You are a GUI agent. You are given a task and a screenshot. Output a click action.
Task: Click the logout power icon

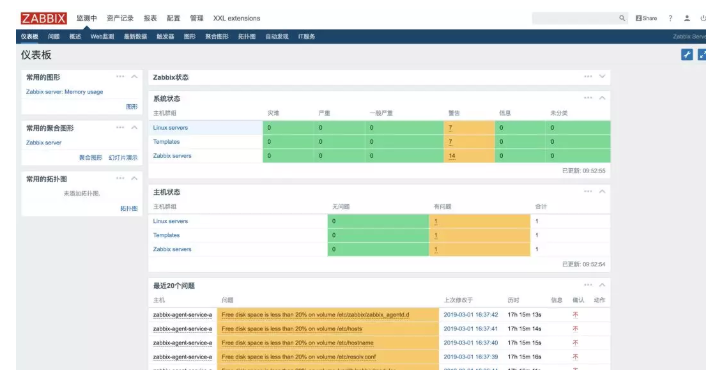(x=703, y=18)
